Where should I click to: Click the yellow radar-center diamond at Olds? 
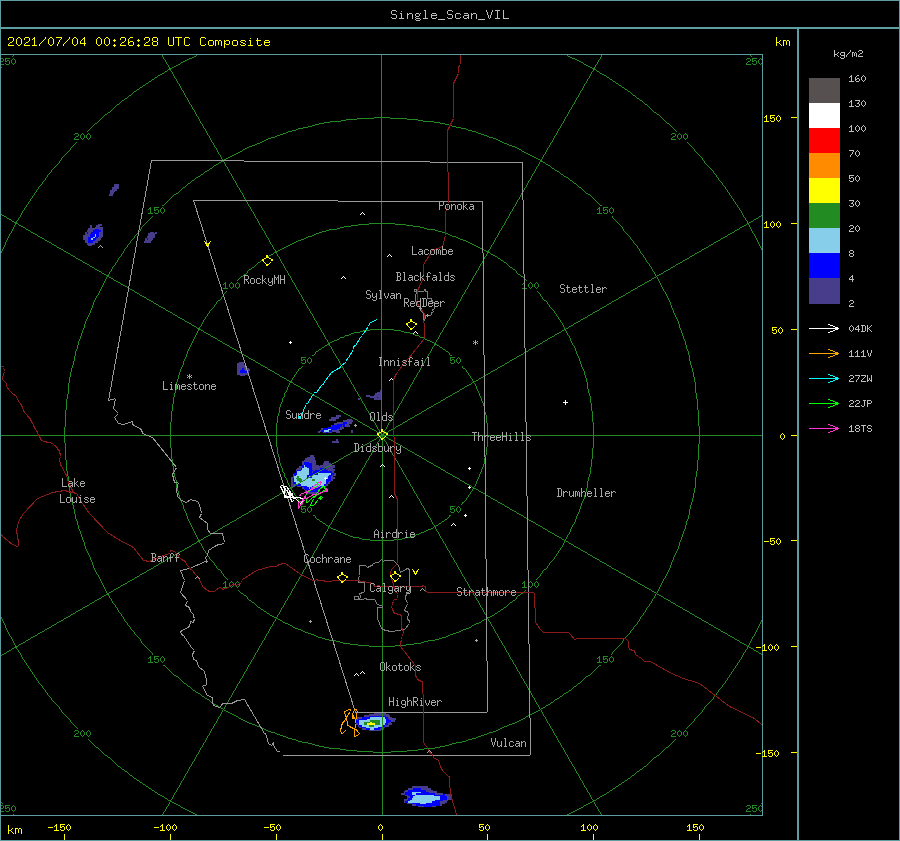(x=382, y=435)
